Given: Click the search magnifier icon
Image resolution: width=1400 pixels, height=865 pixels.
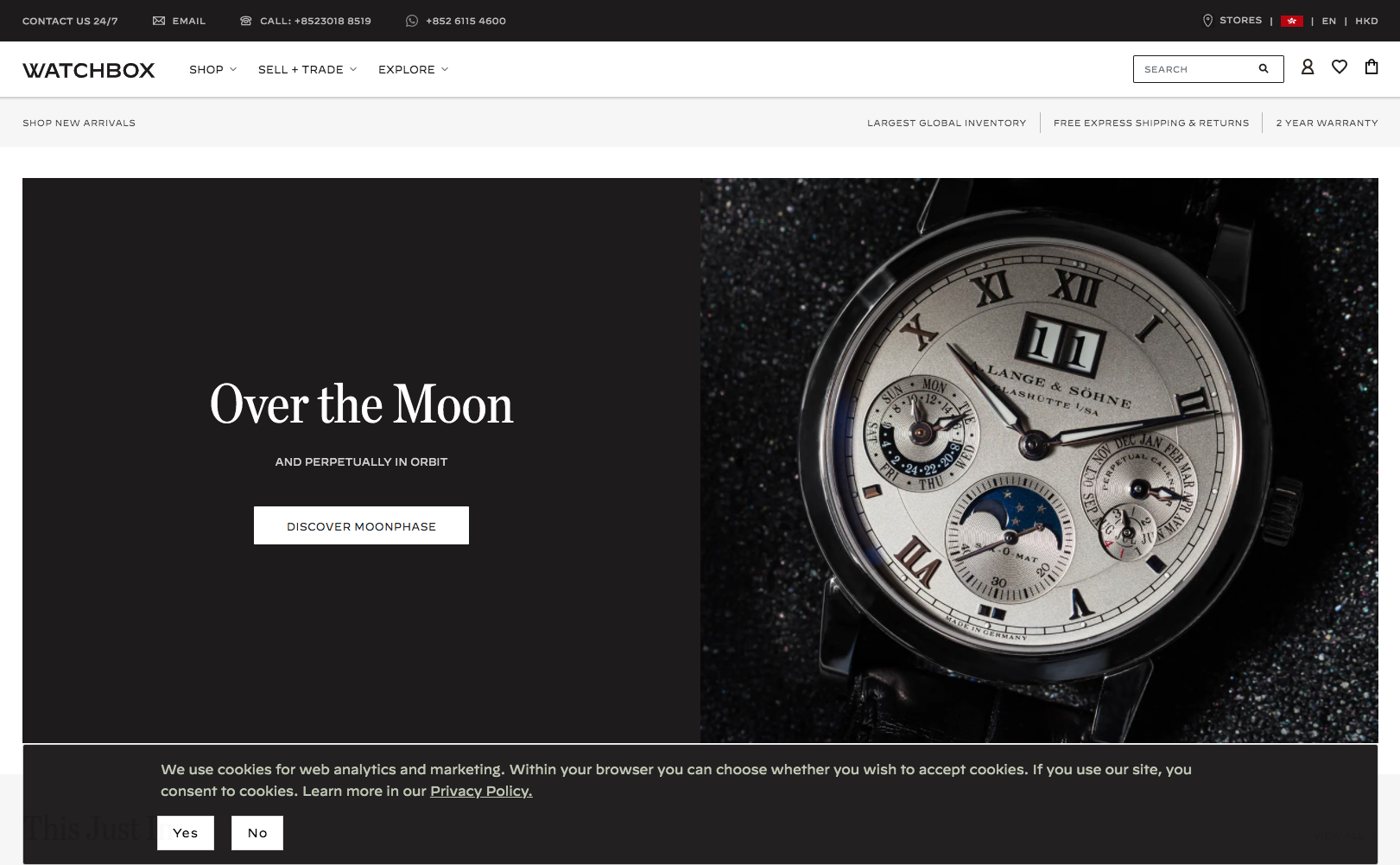Looking at the screenshot, I should 1264,69.
